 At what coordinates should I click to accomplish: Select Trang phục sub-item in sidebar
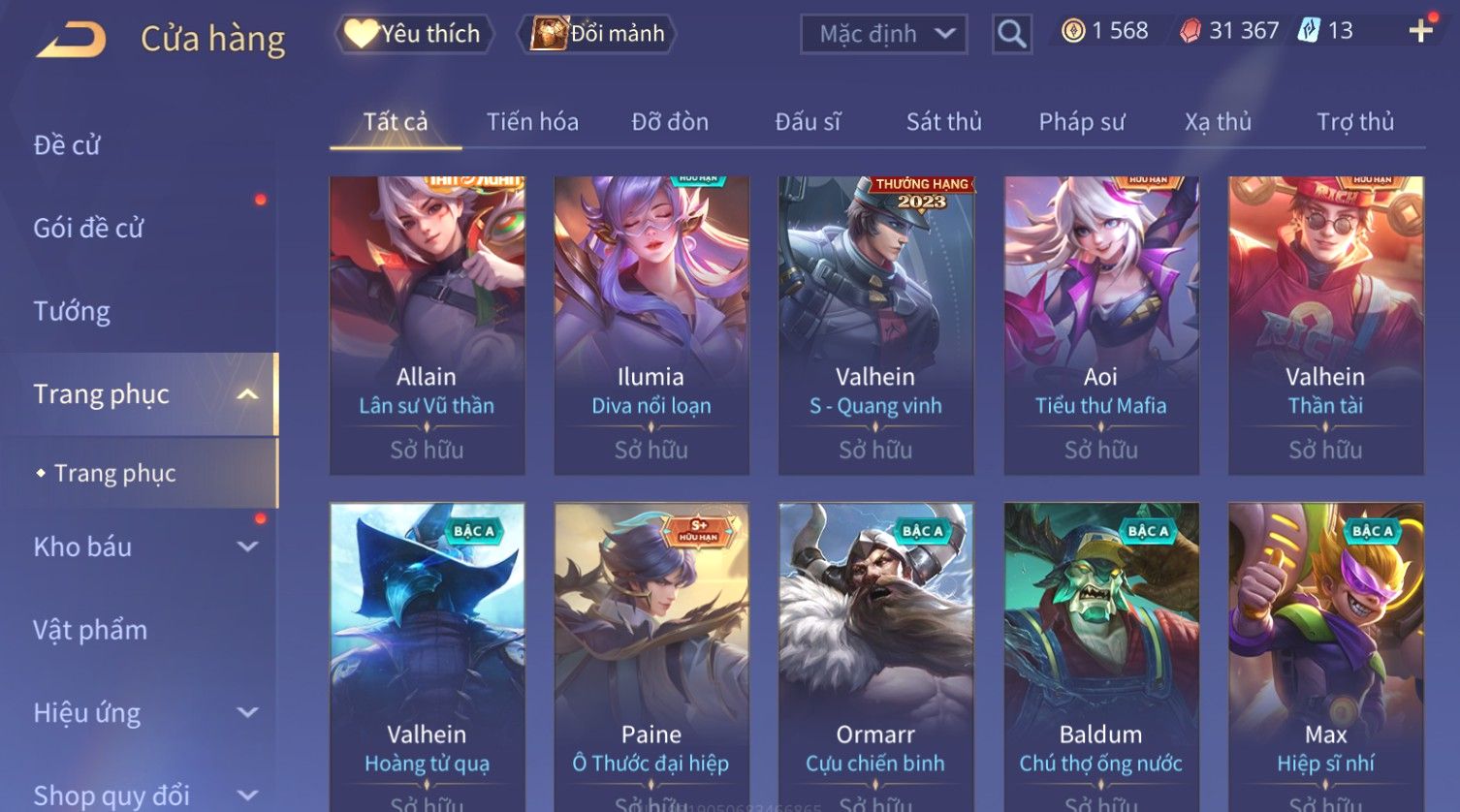click(114, 473)
